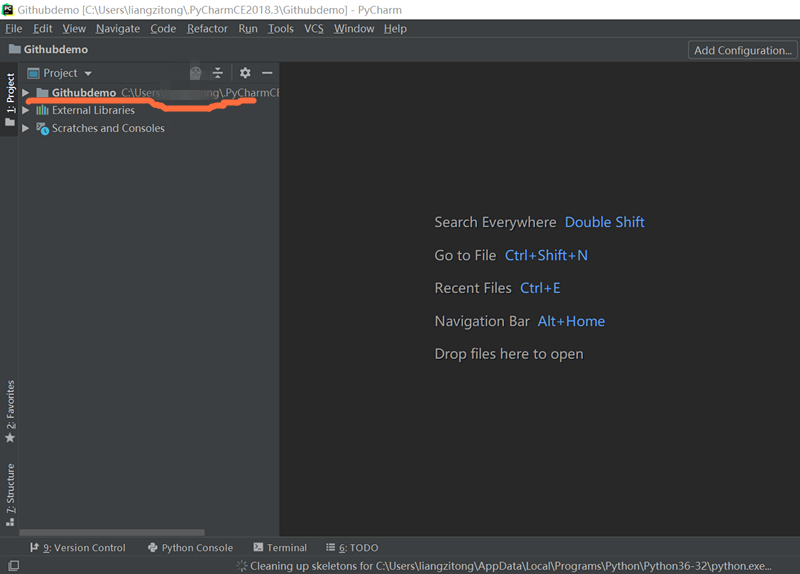Click Add Configuration button

[x=742, y=50]
